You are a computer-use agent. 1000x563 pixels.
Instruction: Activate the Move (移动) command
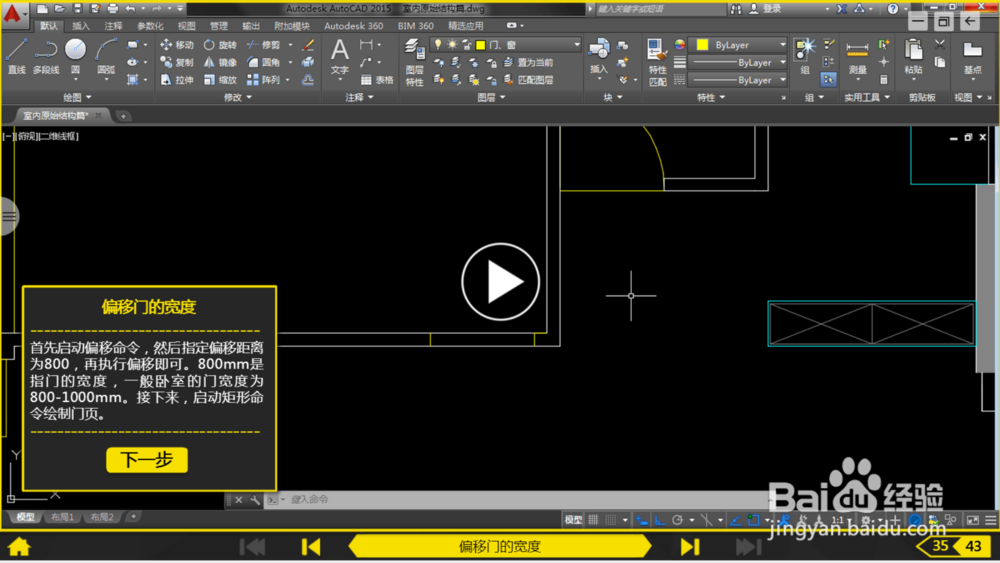point(177,45)
